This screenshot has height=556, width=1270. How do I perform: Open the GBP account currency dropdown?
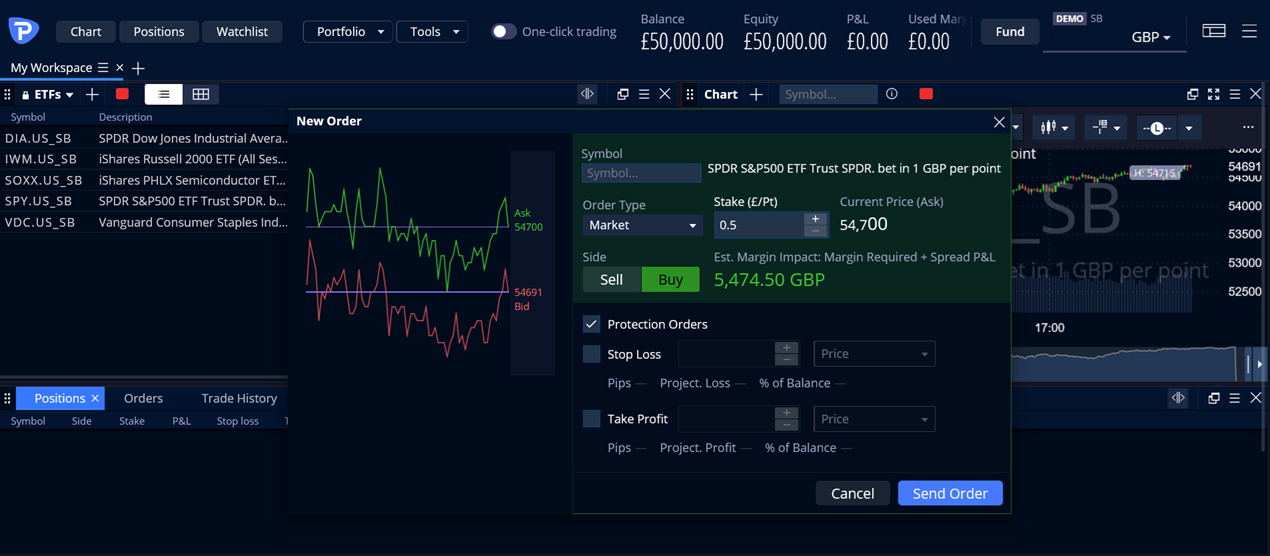pyautogui.click(x=1151, y=37)
